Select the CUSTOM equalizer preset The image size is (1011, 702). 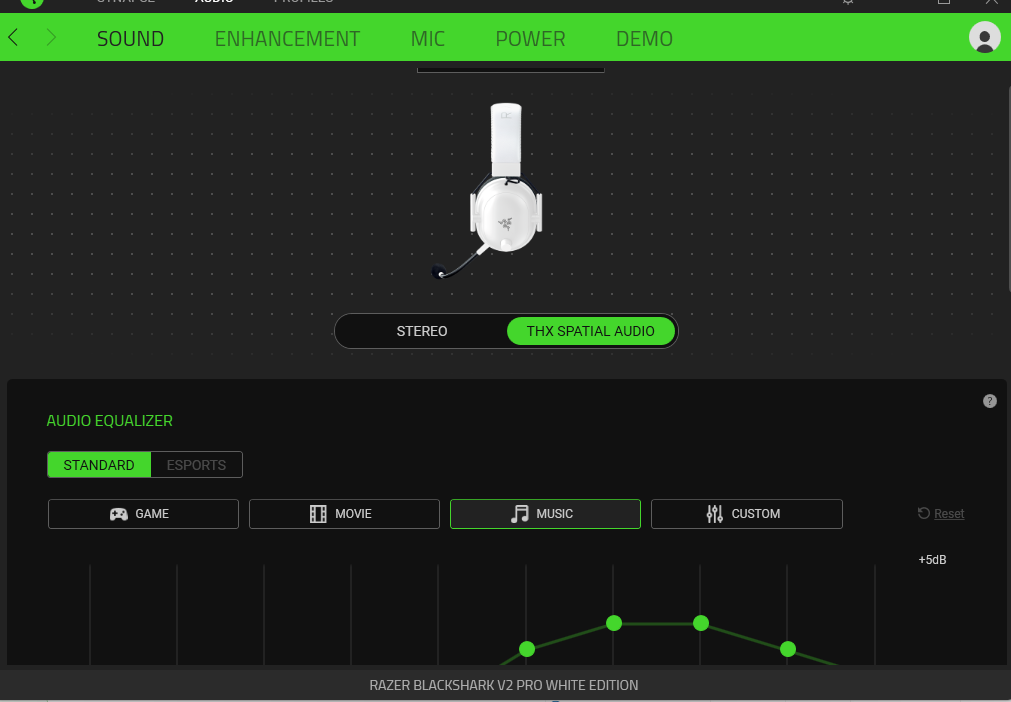(747, 514)
